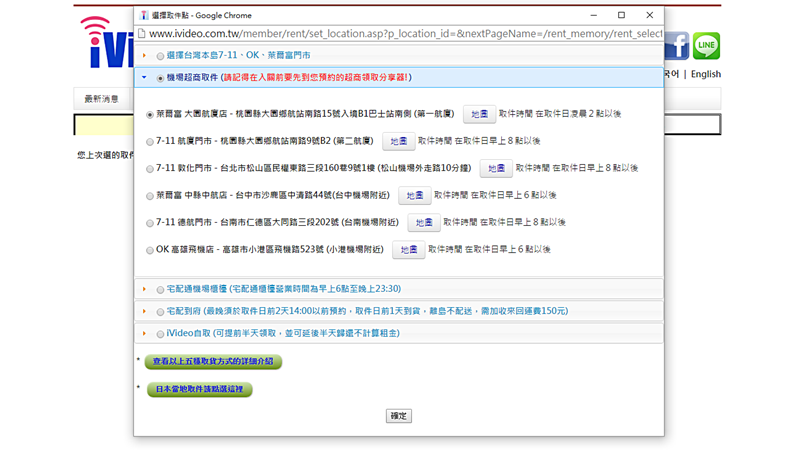
Task: Expand the iVideo自取 section arrow
Action: click(x=144, y=333)
